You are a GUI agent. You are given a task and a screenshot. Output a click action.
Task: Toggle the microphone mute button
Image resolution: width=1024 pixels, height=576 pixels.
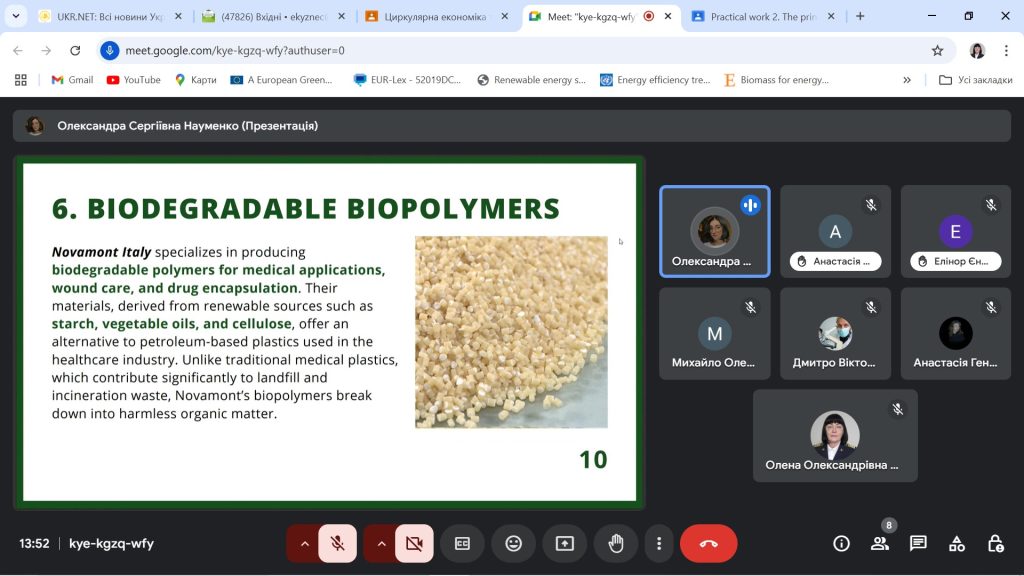pos(338,544)
